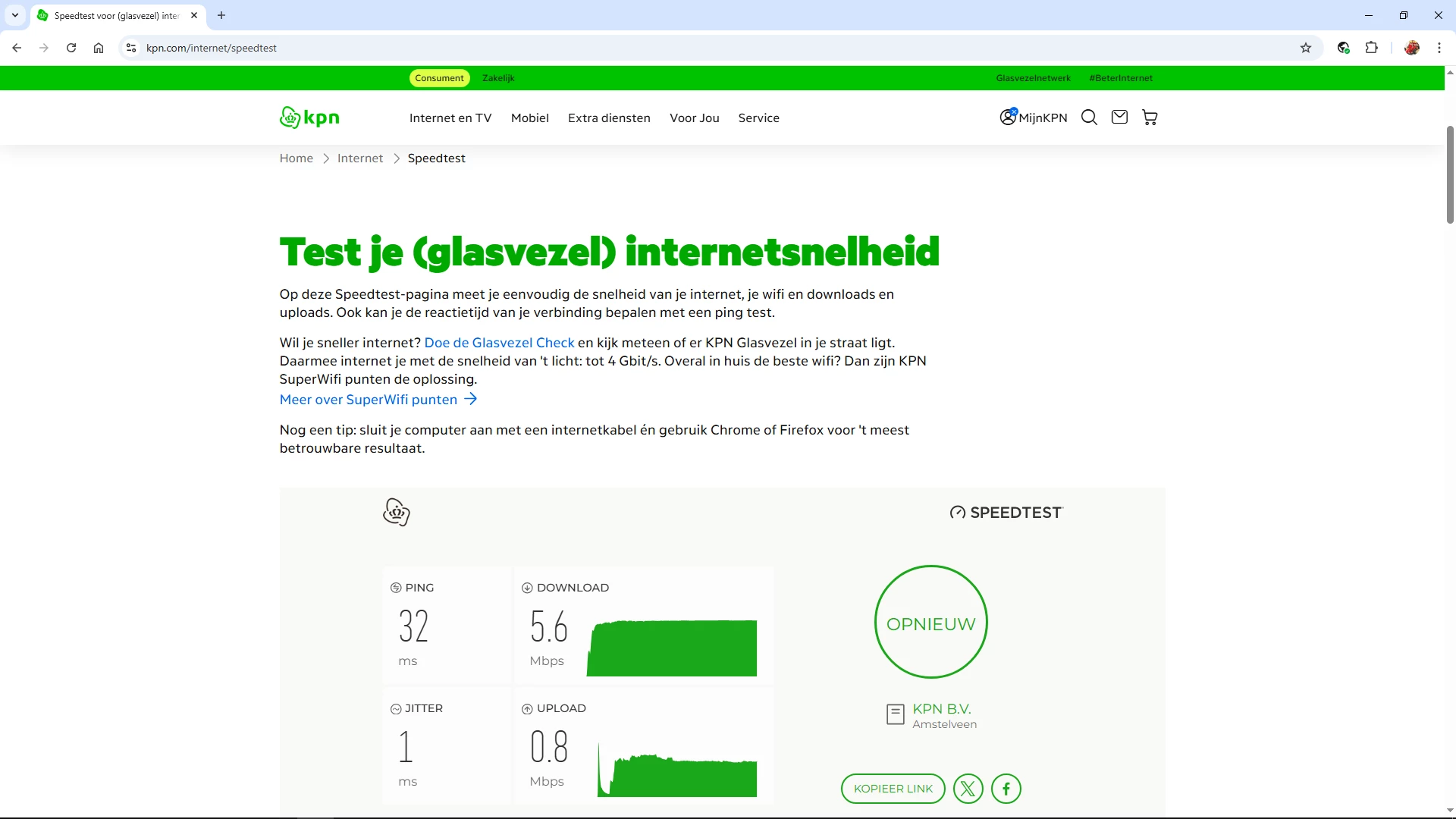1456x819 pixels.
Task: Share result via X icon
Action: click(968, 789)
